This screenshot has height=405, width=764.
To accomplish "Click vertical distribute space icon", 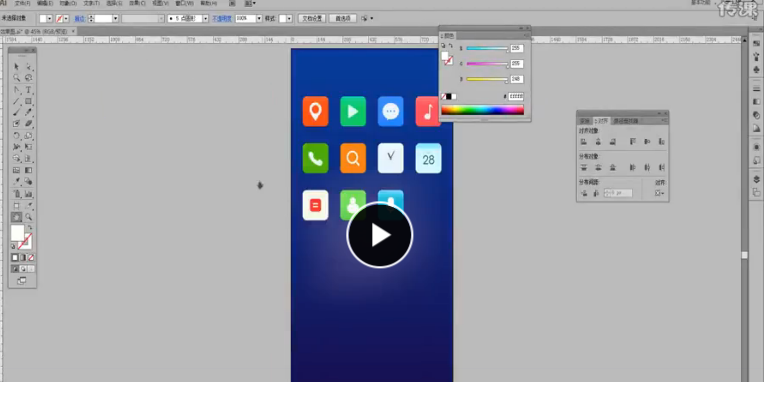I will coord(584,193).
